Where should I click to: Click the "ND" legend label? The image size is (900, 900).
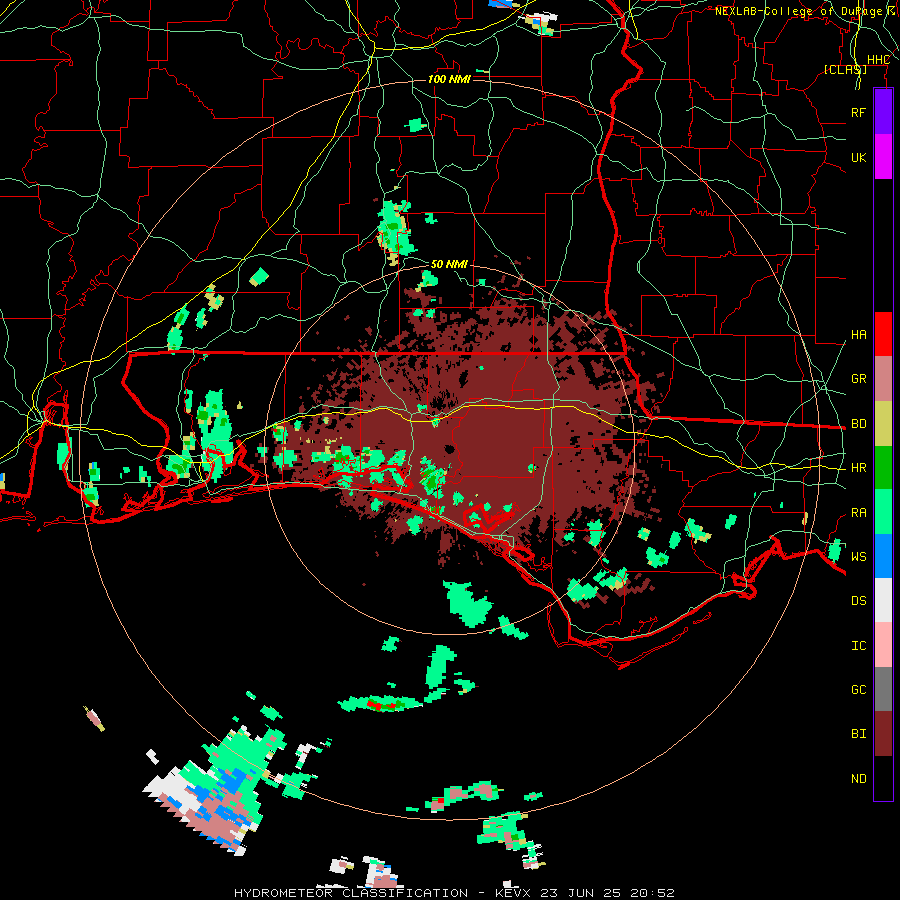click(x=858, y=779)
